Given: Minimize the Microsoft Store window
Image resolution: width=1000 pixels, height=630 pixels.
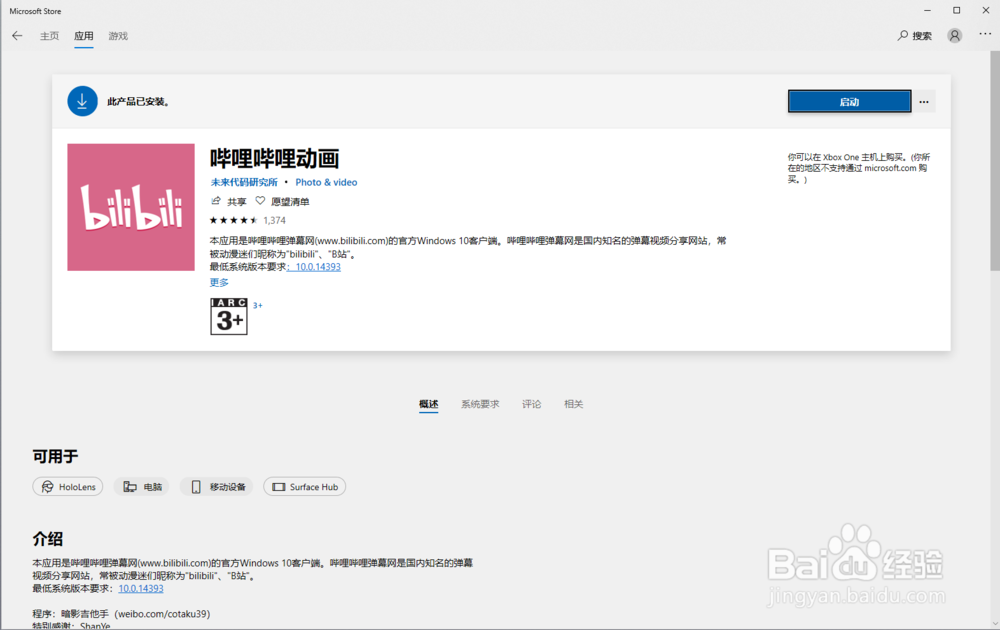Looking at the screenshot, I should [927, 10].
